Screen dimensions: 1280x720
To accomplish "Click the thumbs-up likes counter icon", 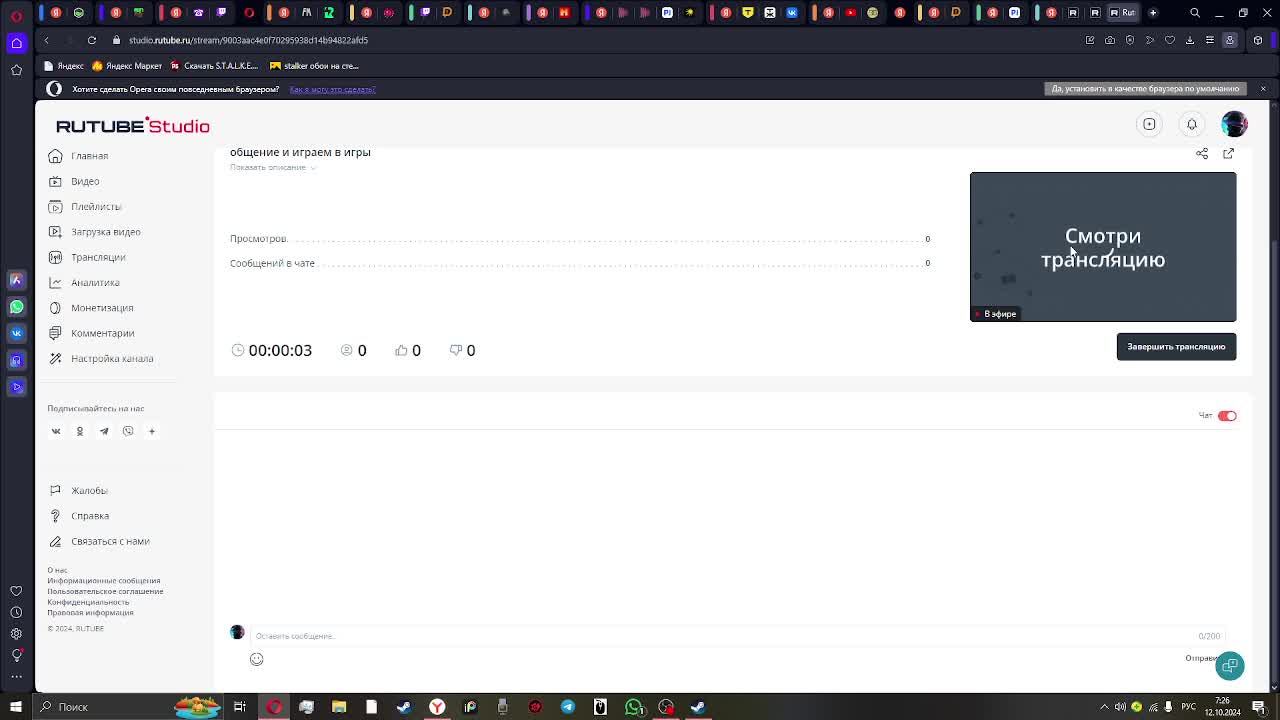I will coord(401,350).
